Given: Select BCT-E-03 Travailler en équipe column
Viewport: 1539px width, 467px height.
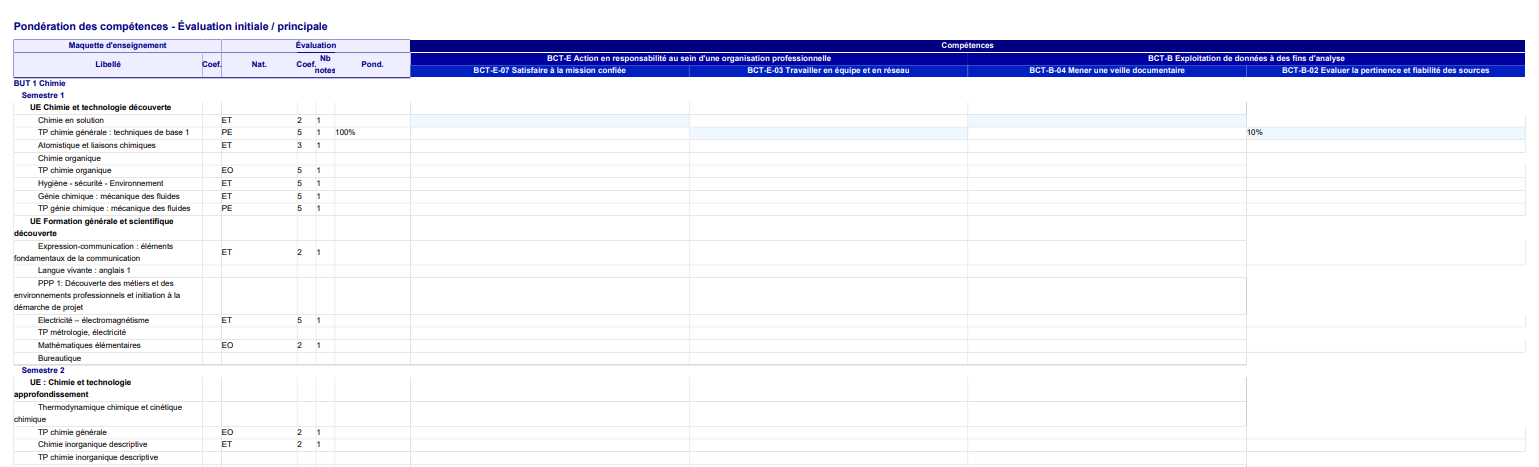Looking at the screenshot, I should (828, 71).
